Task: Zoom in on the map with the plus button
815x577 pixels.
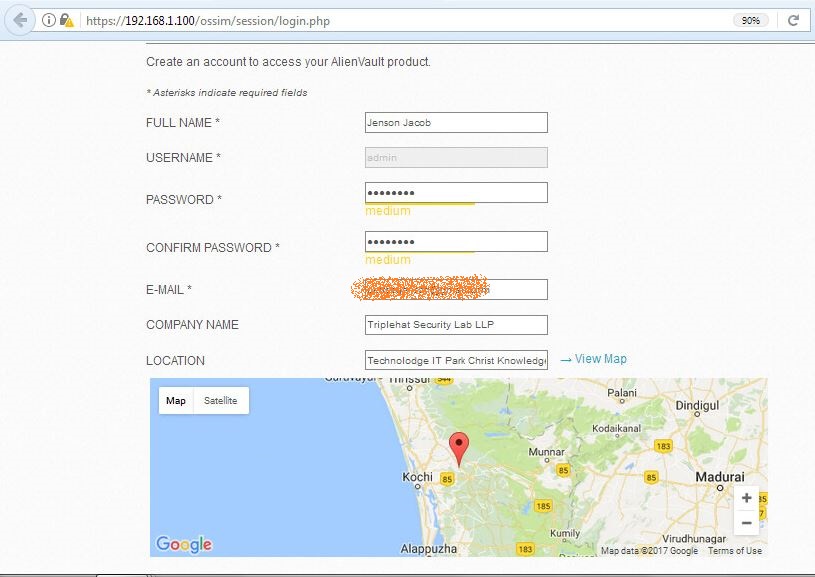Action: [746, 498]
